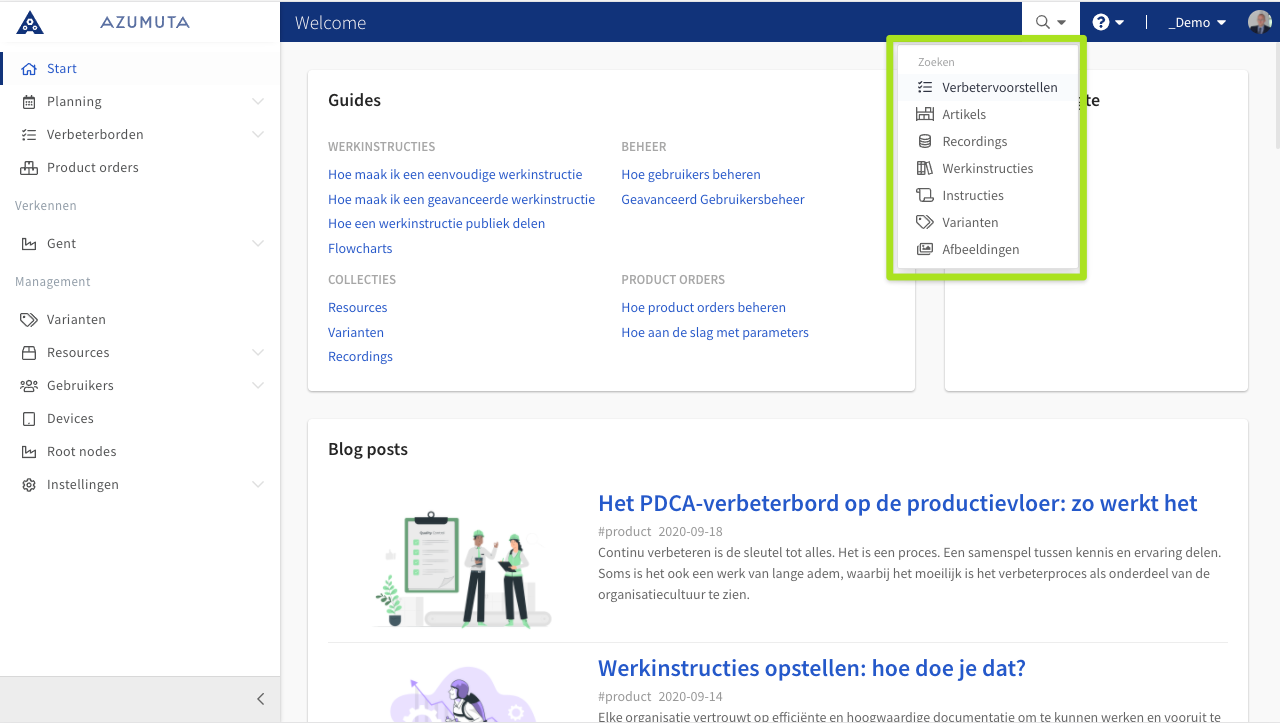Click the Devices tablet icon
Viewport: 1280px width, 723px height.
[x=28, y=419]
